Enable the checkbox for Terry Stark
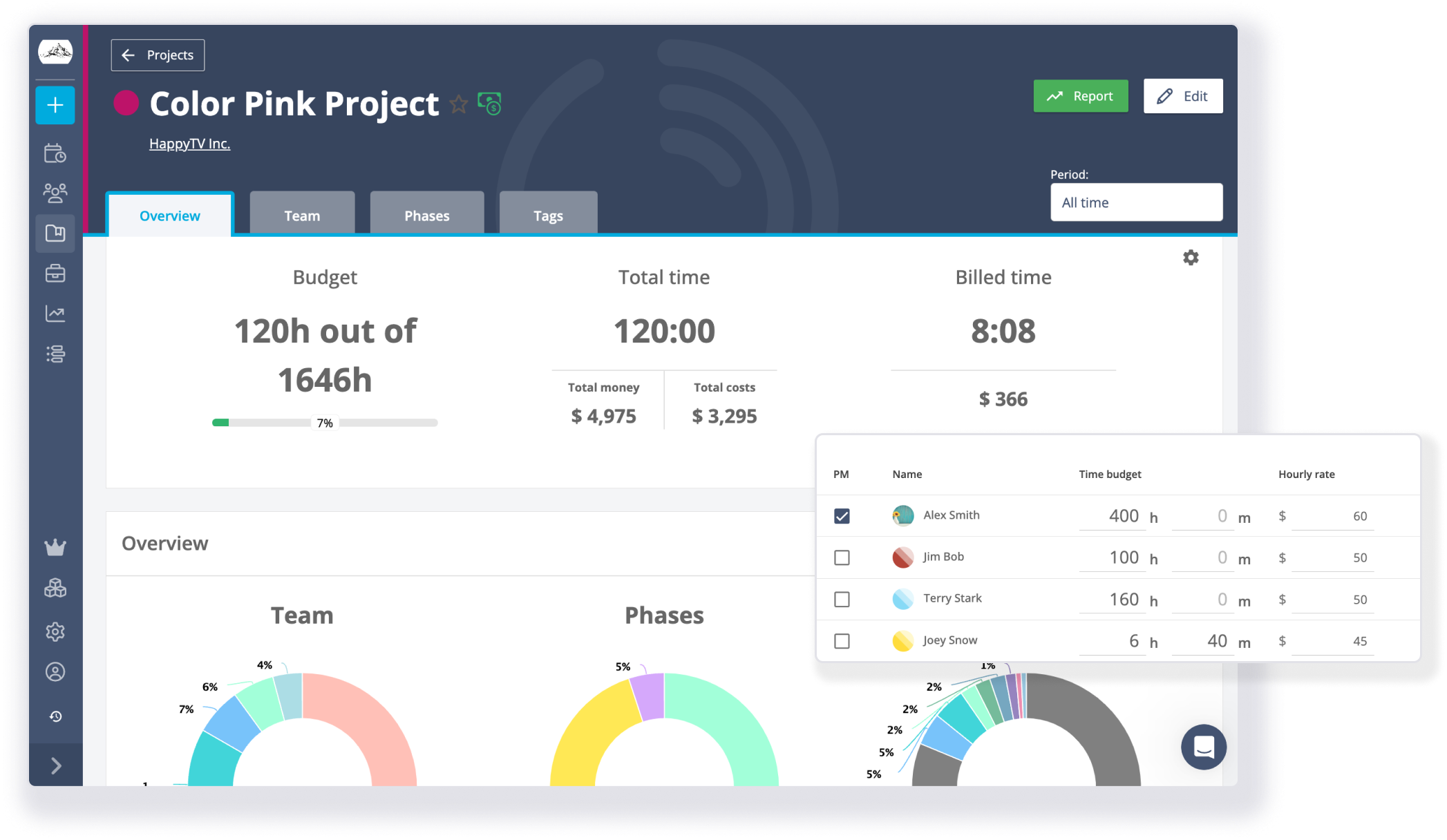 click(x=841, y=597)
